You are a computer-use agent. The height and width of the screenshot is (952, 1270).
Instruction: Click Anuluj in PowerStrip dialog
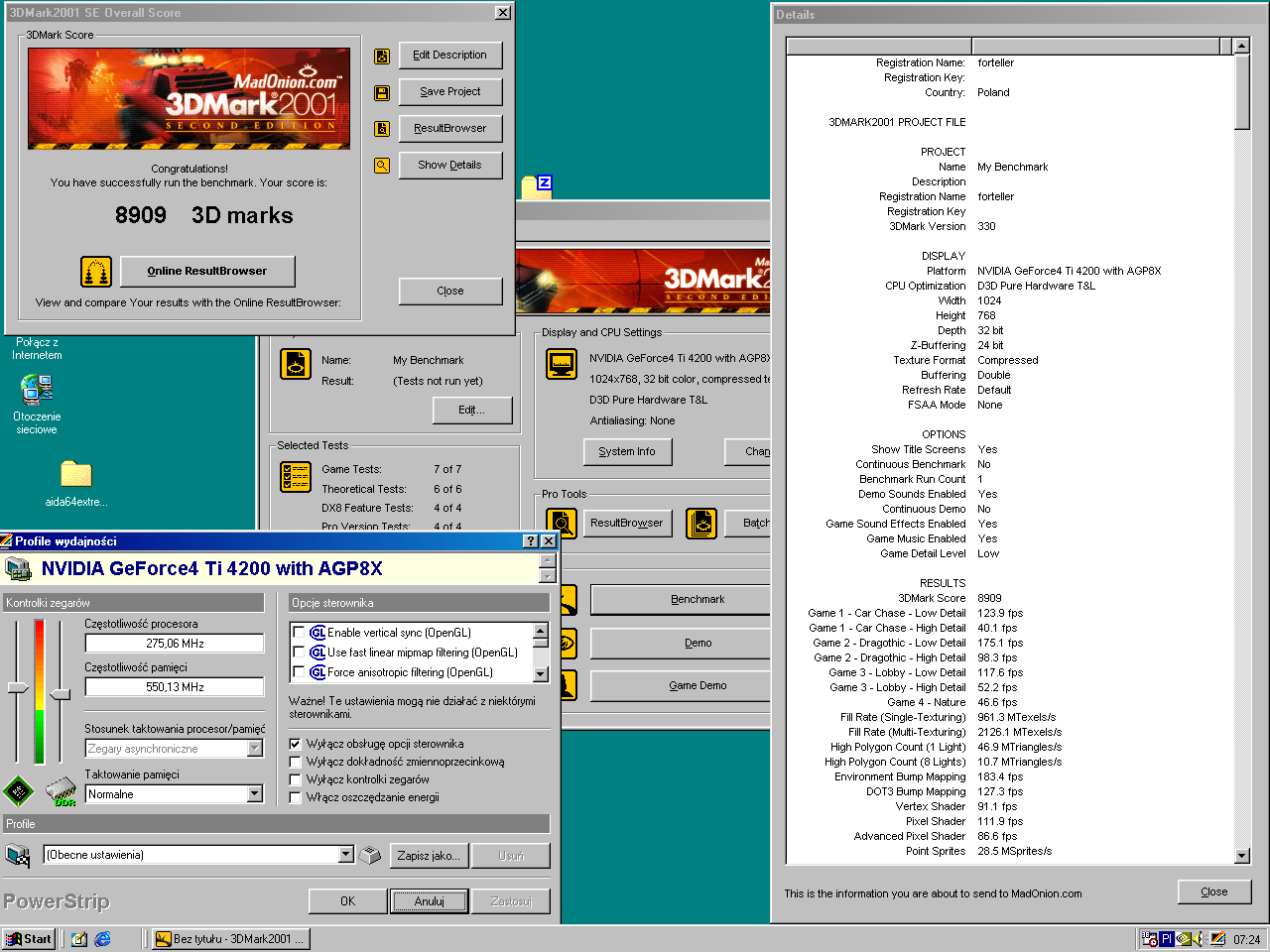pyautogui.click(x=429, y=901)
